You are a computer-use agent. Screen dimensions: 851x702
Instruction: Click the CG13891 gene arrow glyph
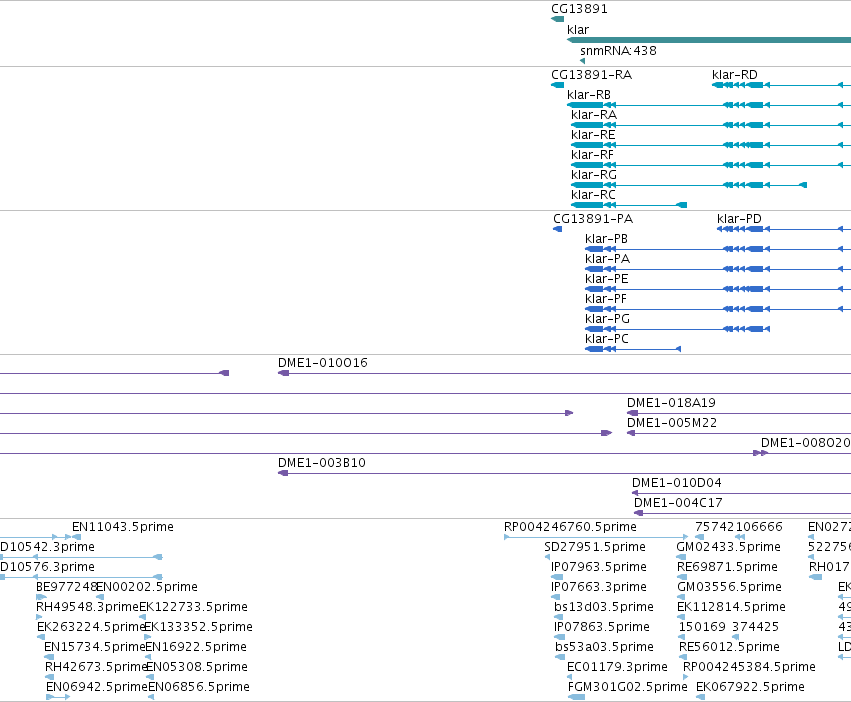[557, 19]
